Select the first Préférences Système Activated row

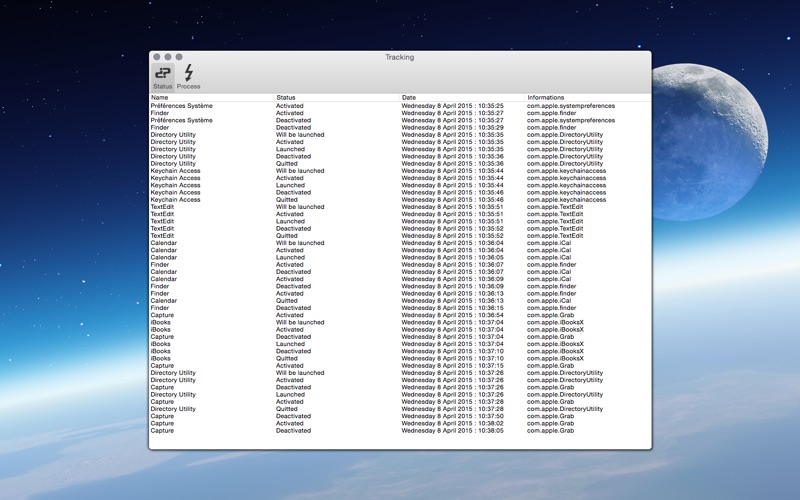(400, 106)
